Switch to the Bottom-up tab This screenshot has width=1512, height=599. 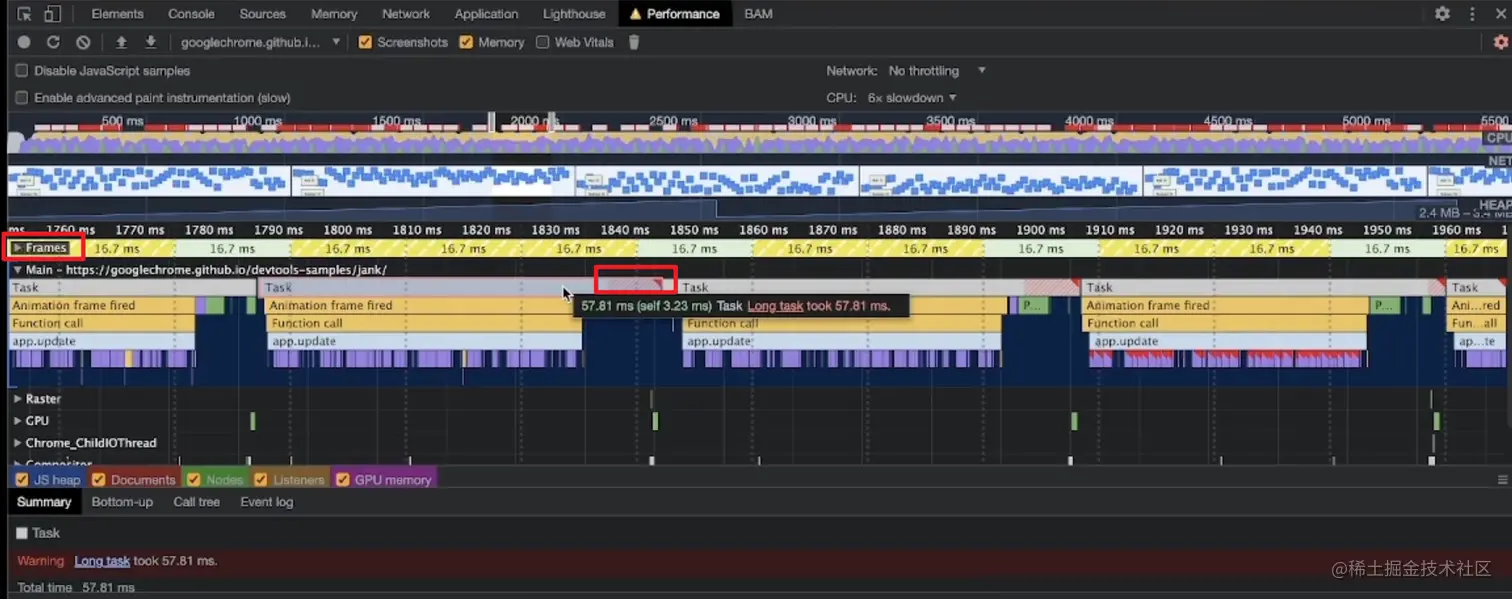tap(122, 502)
